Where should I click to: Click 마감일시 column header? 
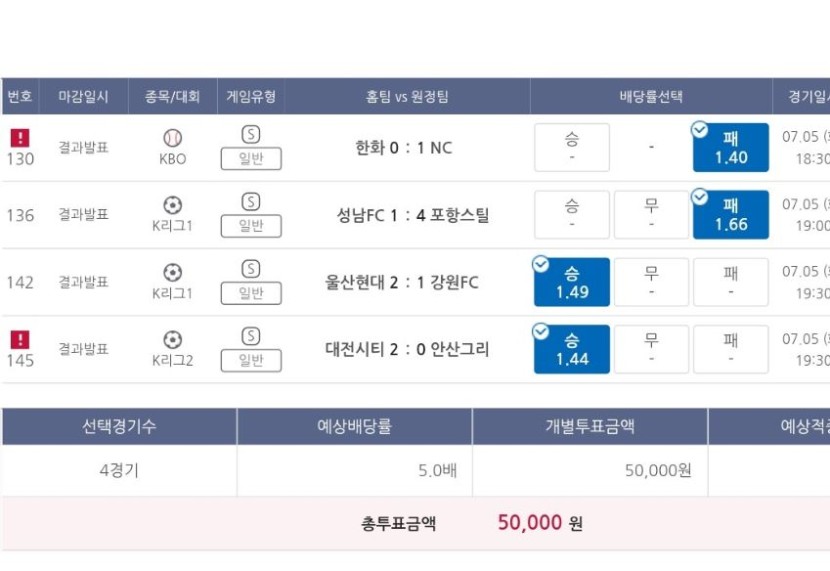(84, 96)
